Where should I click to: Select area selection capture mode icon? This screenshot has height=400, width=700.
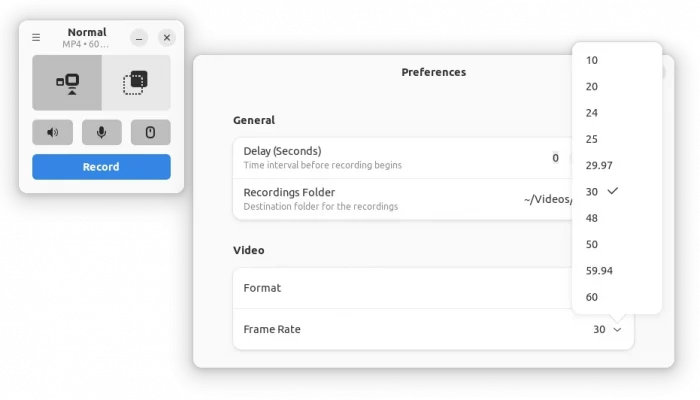point(135,83)
